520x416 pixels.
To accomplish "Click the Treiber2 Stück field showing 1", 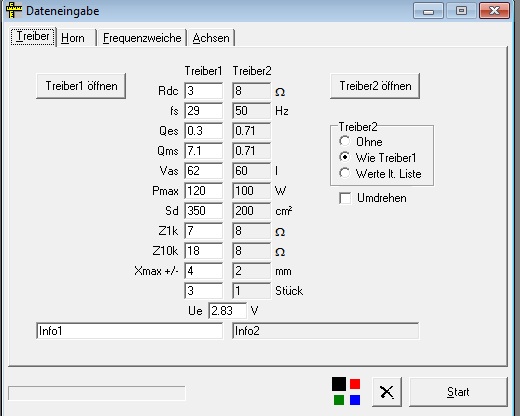I will 252,291.
